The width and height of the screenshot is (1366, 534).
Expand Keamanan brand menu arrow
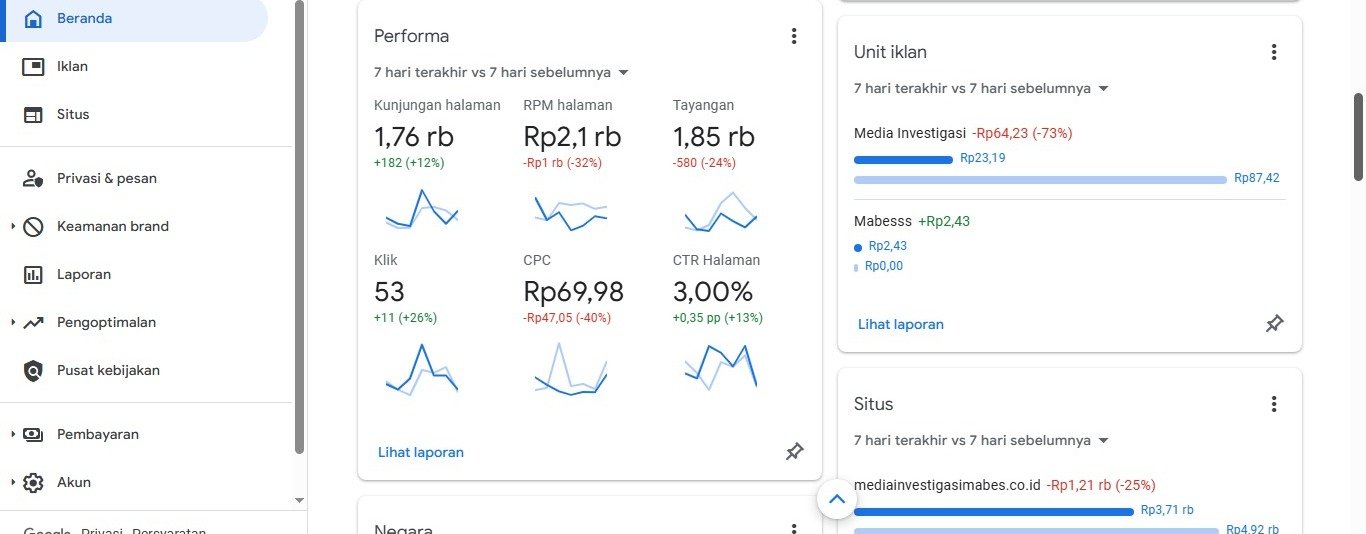[x=13, y=227]
